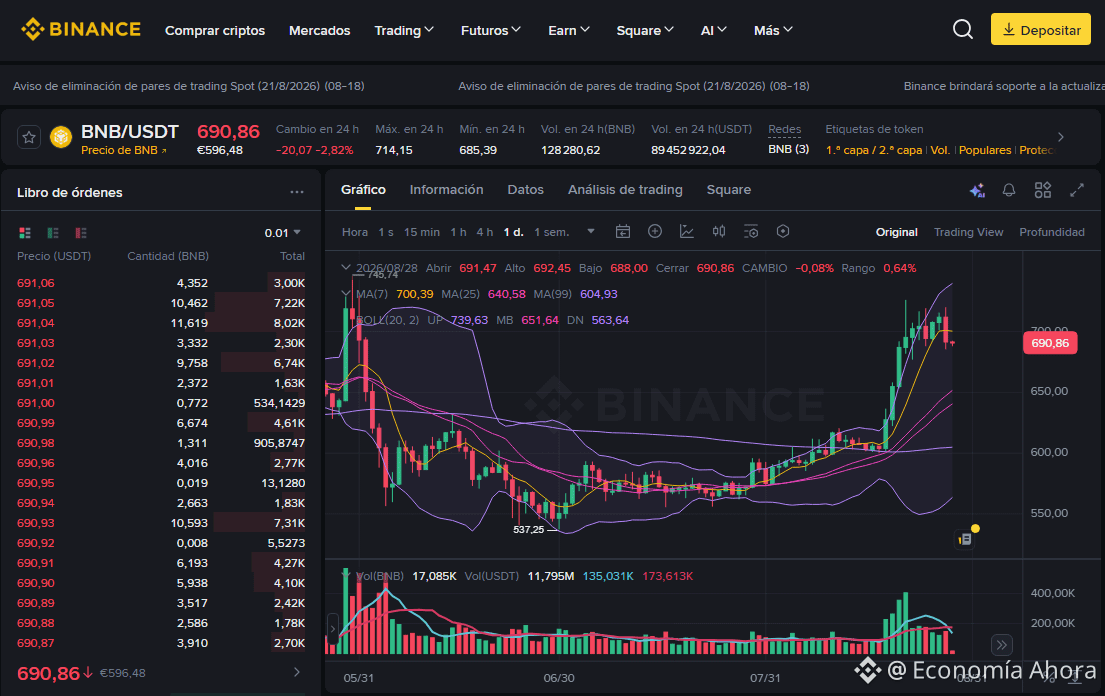Screen dimensions: 1105x696
Task: Set a price alert with bell icon
Action: (x=1009, y=190)
